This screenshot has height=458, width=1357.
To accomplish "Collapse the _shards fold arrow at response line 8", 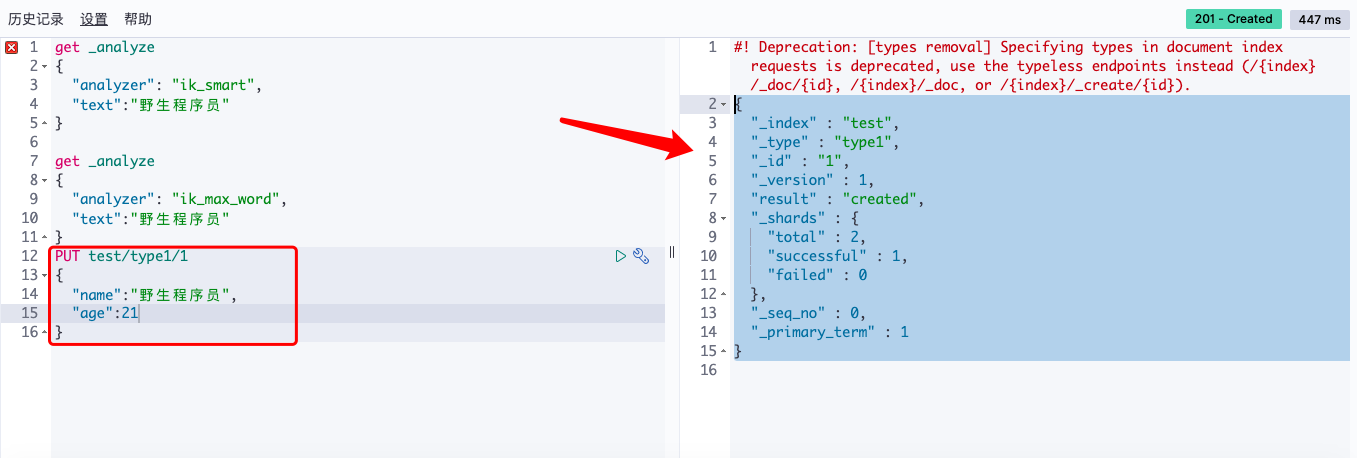I will [x=724, y=218].
